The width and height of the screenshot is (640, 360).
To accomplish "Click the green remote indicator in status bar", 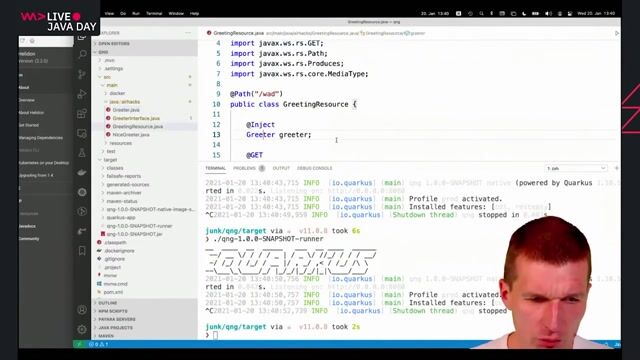I will 79,344.
